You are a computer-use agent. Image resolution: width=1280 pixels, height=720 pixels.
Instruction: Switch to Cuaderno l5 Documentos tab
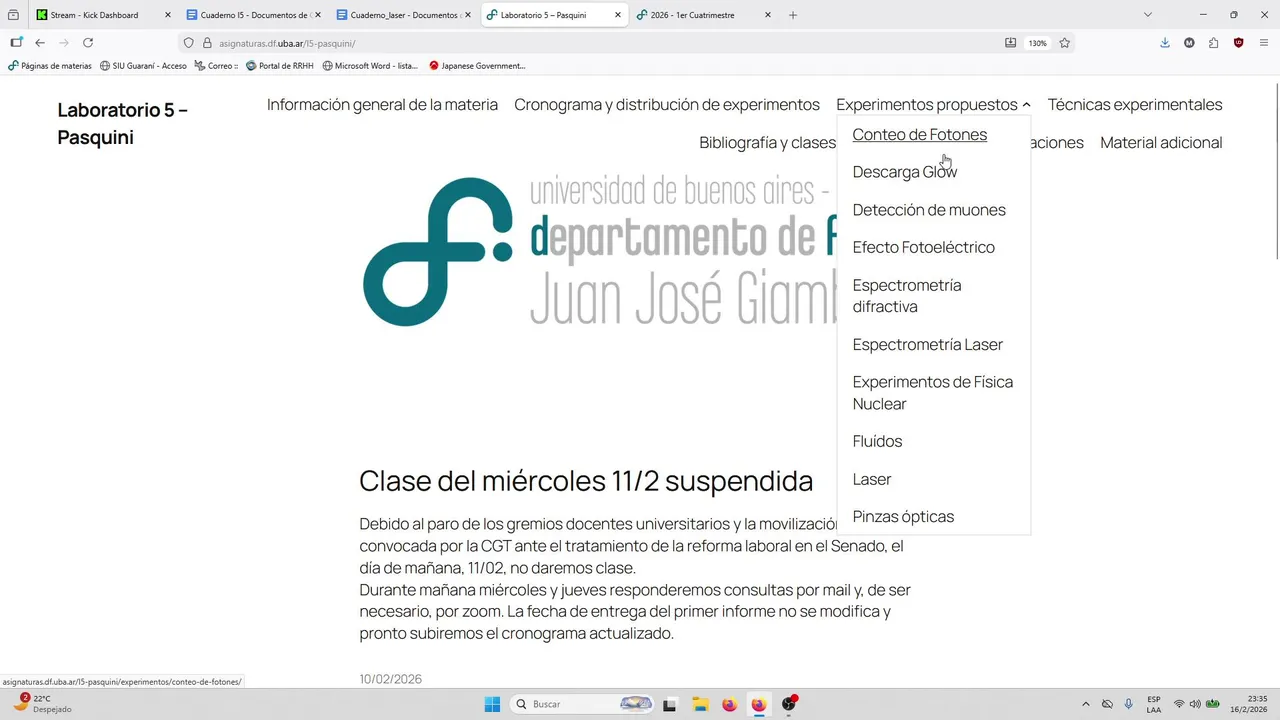point(255,15)
